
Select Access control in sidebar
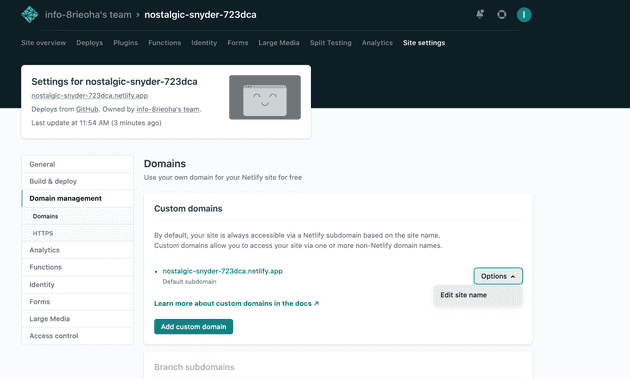click(x=77, y=336)
